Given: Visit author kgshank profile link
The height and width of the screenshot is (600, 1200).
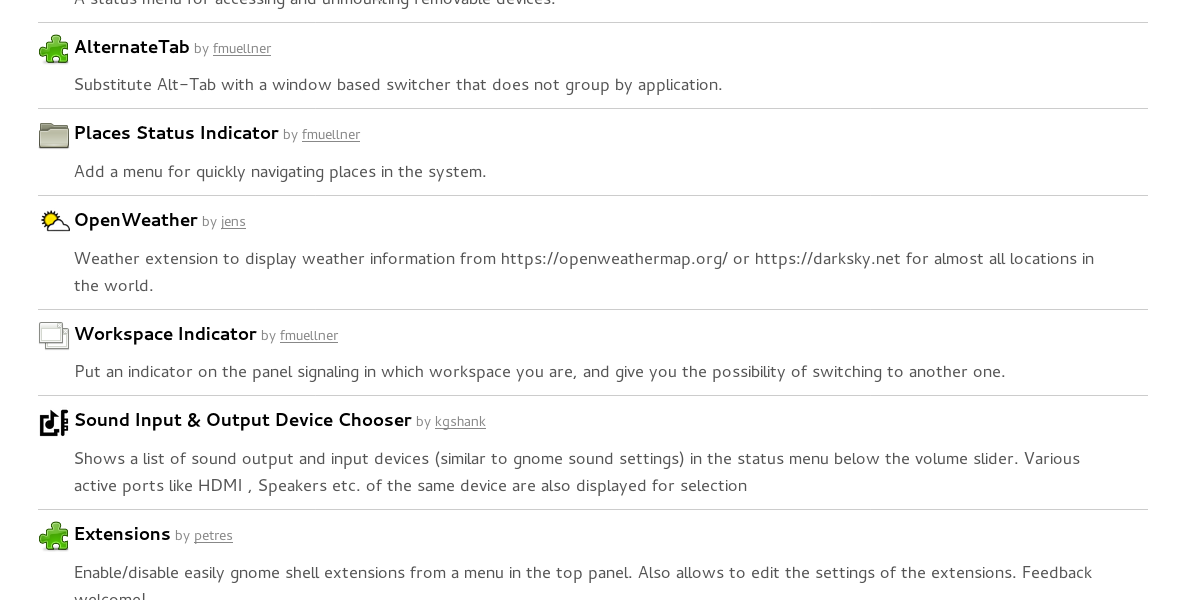Looking at the screenshot, I should (x=460, y=422).
